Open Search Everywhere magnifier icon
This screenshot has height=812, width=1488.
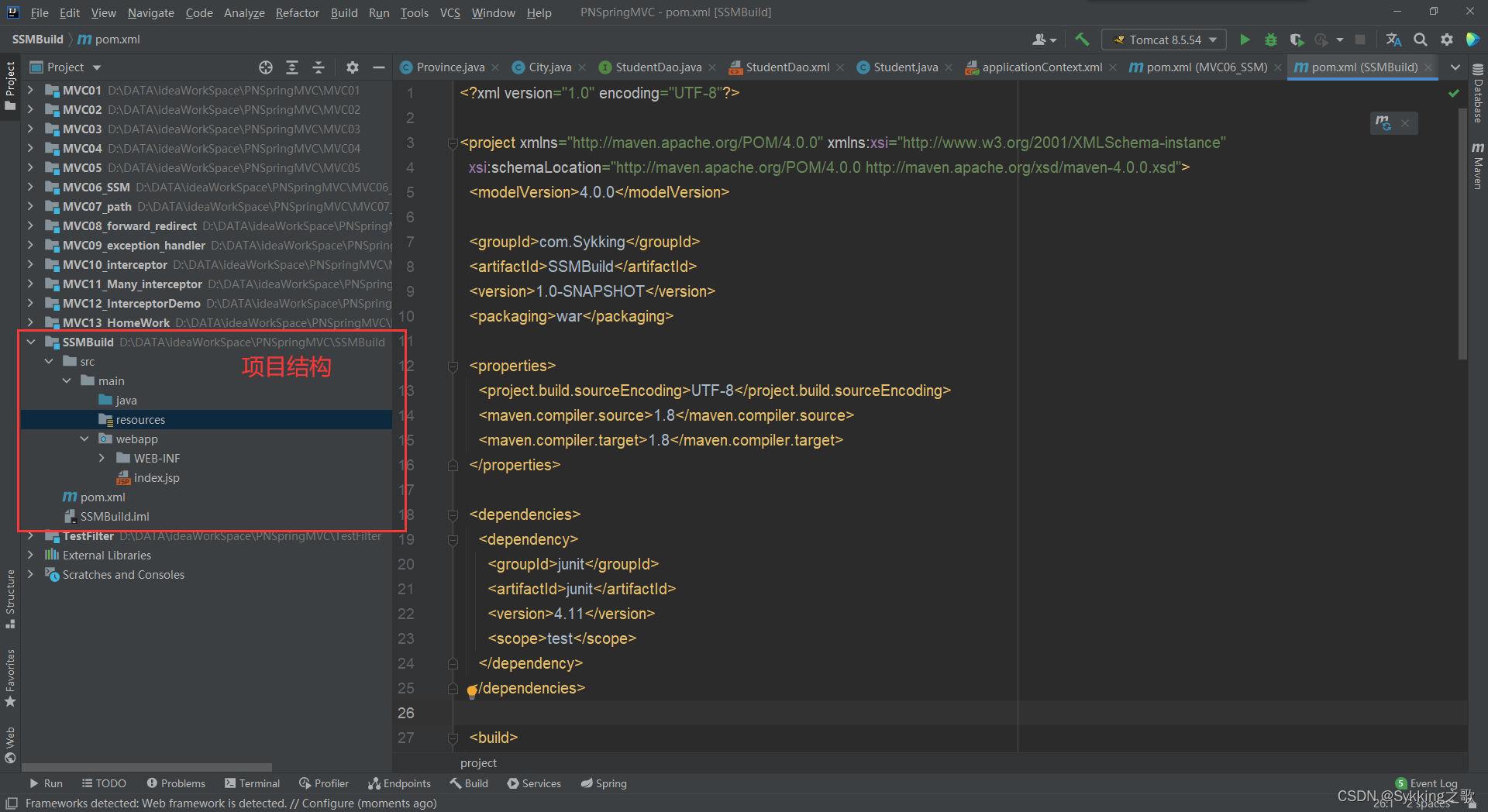pyautogui.click(x=1421, y=40)
